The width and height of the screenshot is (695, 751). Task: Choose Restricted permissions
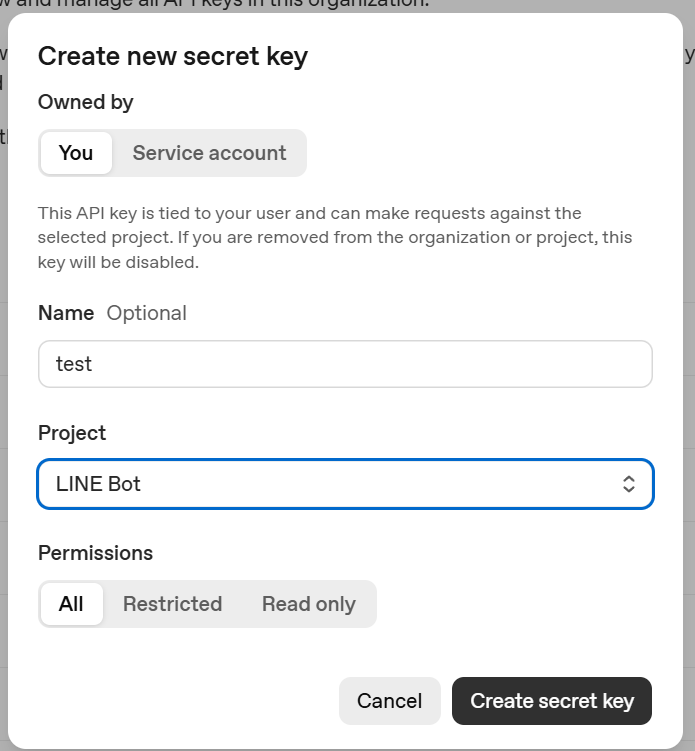[172, 604]
